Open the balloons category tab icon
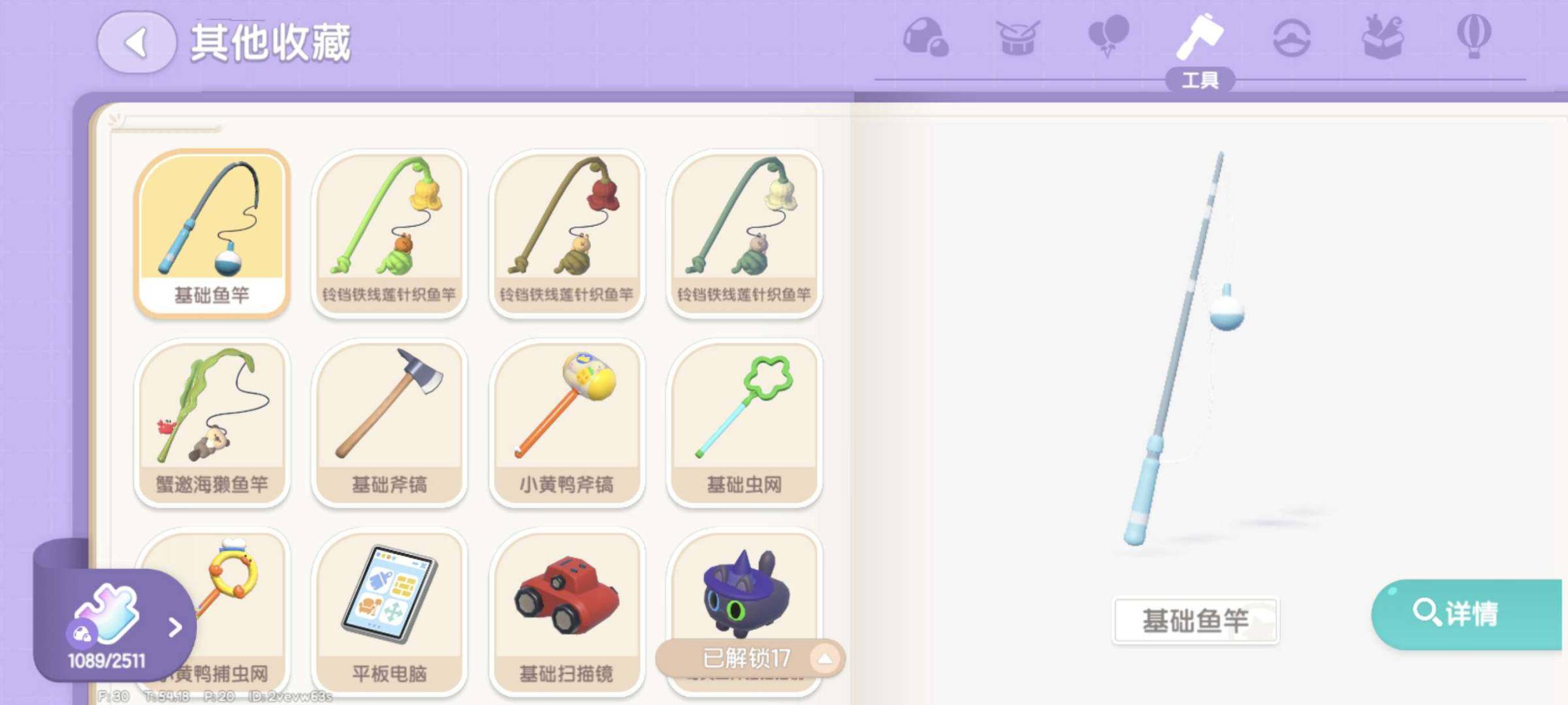The width and height of the screenshot is (1568, 705). pos(1108,36)
